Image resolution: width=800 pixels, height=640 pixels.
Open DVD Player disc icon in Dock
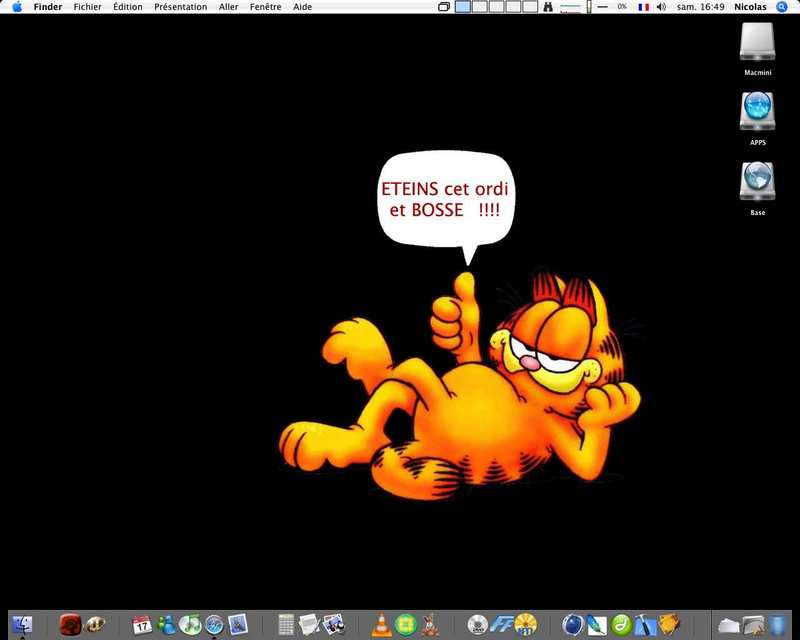478,625
